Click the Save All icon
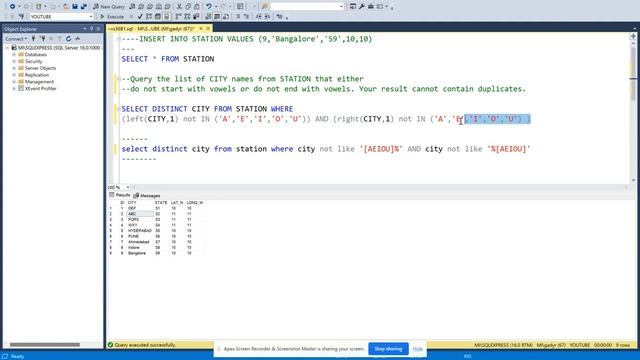This screenshot has height=360, width=640. 84,7
